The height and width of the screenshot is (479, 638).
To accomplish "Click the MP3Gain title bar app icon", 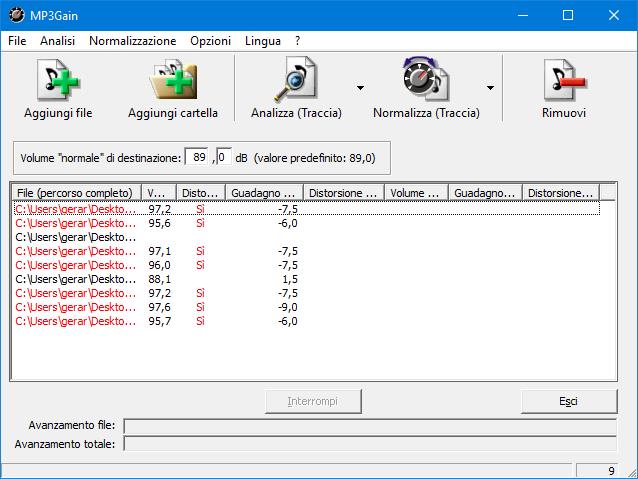I will 16,15.
